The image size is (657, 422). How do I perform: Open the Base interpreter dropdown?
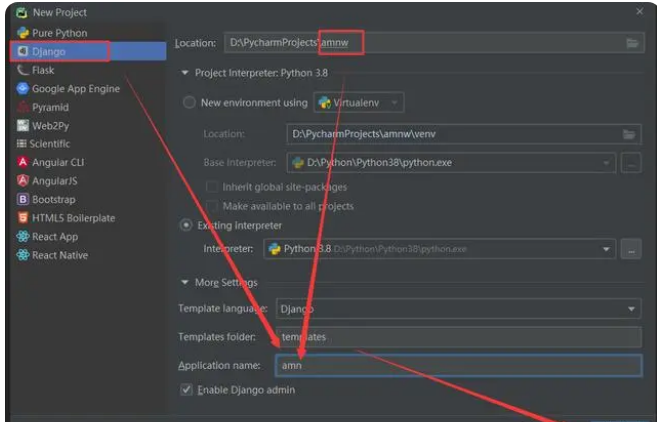[451, 163]
